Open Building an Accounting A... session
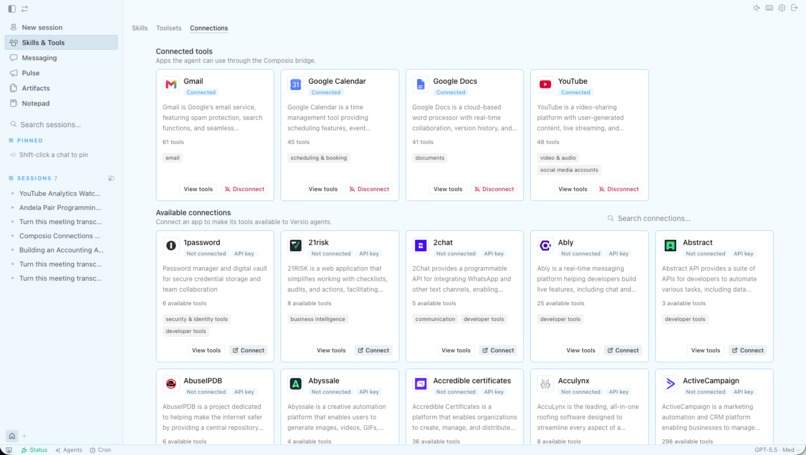The width and height of the screenshot is (806, 455). (61, 250)
